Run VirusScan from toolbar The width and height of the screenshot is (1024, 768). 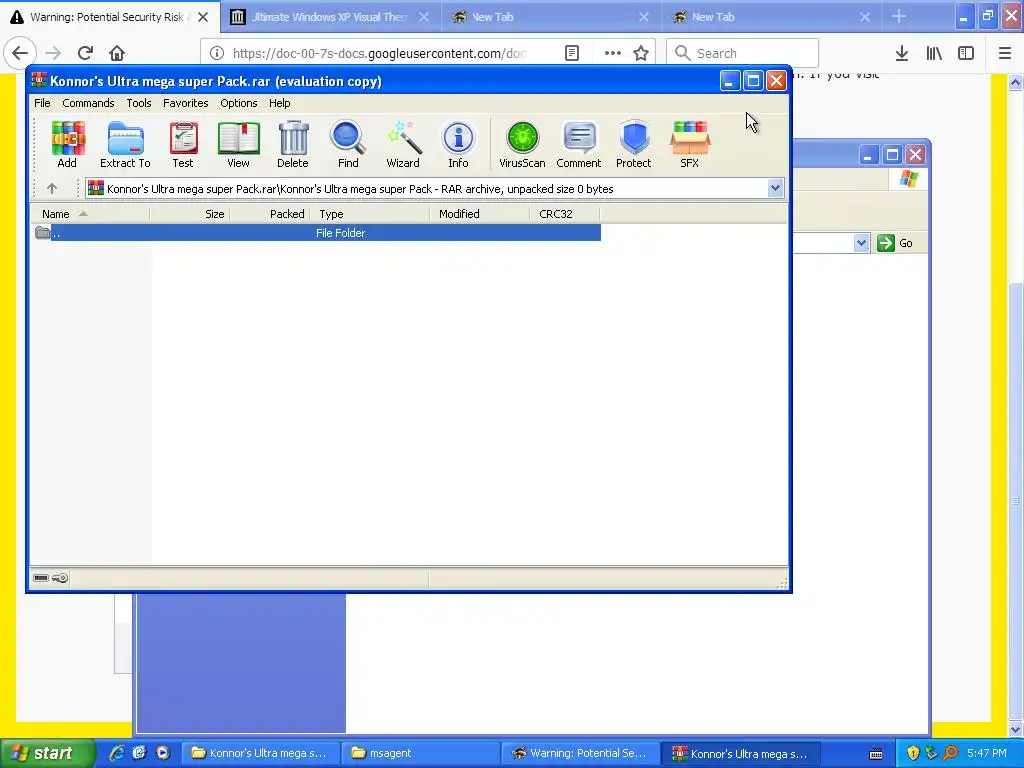(x=522, y=144)
